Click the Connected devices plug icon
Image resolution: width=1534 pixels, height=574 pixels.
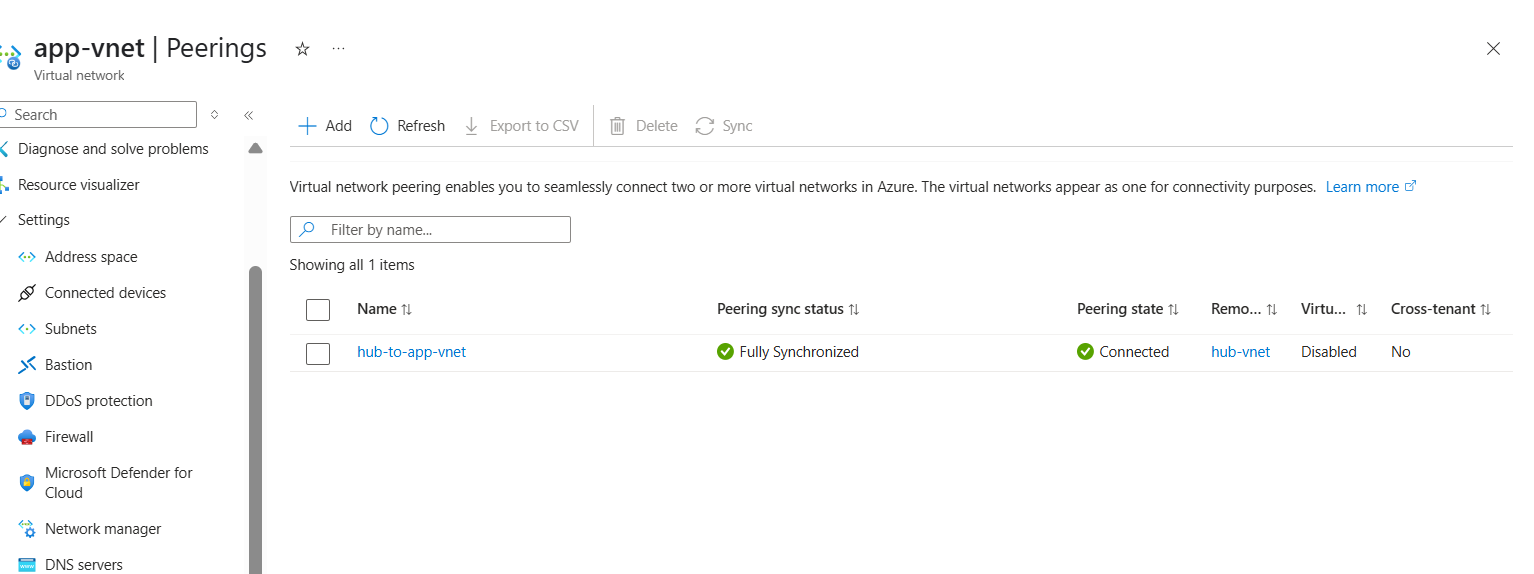tap(27, 293)
